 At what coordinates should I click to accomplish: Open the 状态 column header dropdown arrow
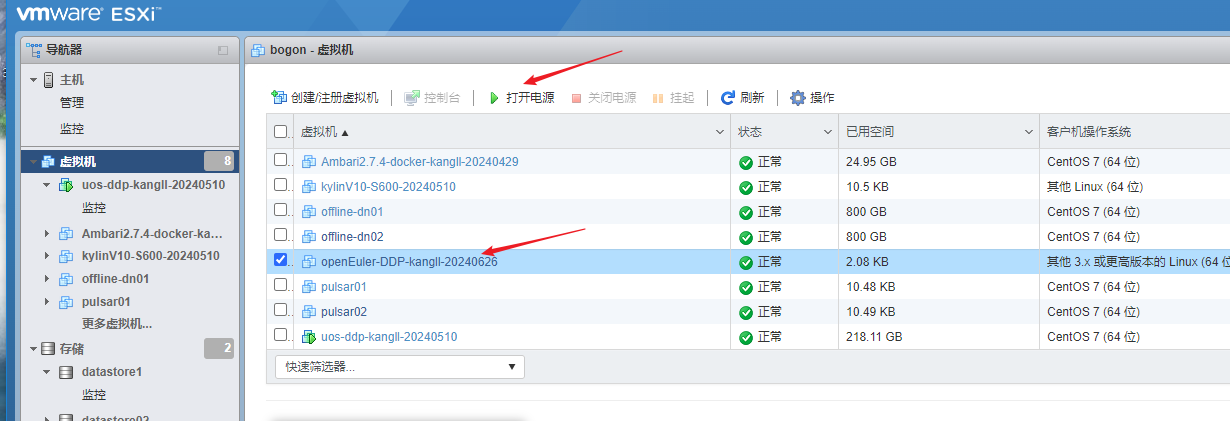[827, 132]
